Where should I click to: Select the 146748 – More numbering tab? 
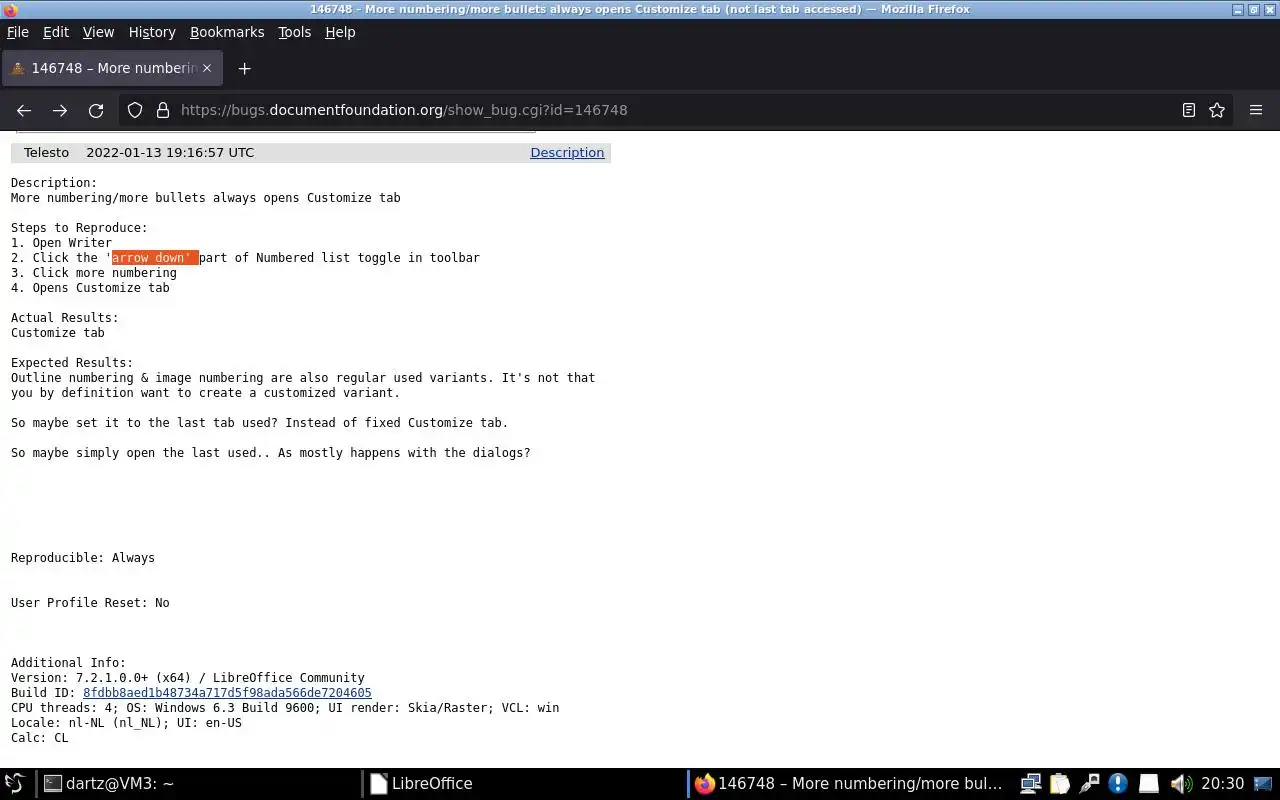tap(111, 68)
